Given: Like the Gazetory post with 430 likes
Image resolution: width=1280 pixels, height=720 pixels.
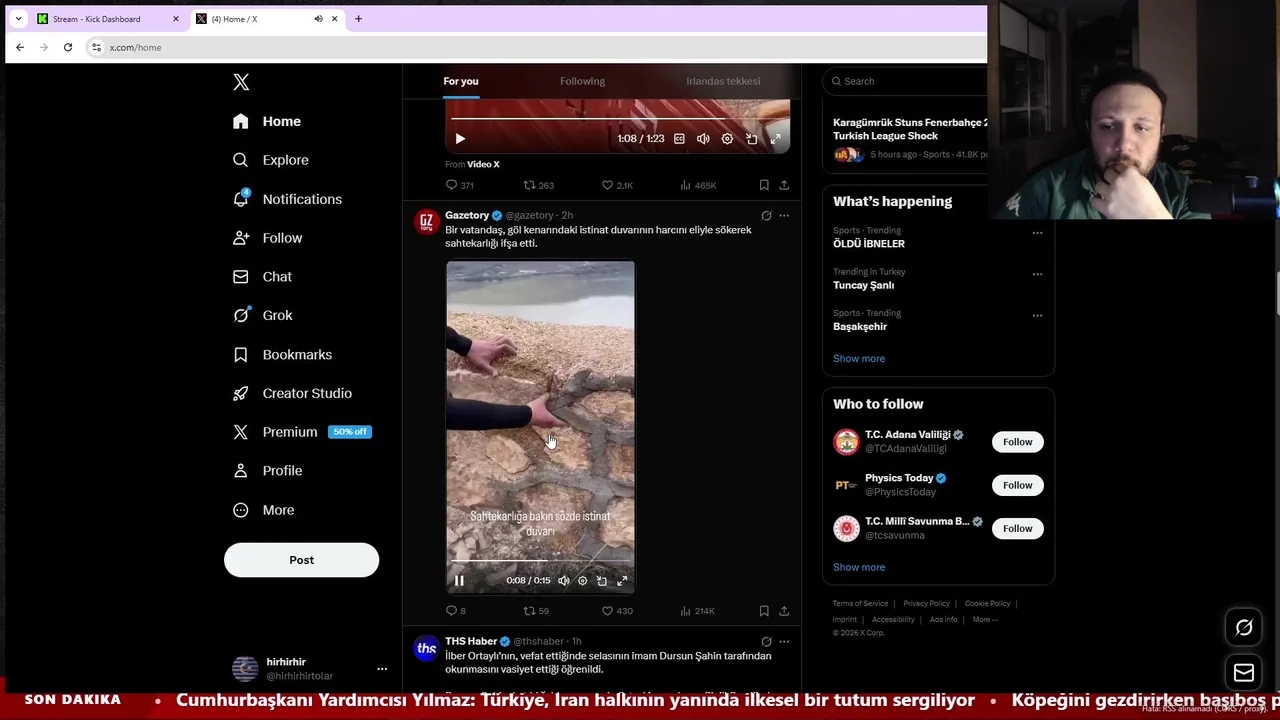Looking at the screenshot, I should [x=617, y=611].
